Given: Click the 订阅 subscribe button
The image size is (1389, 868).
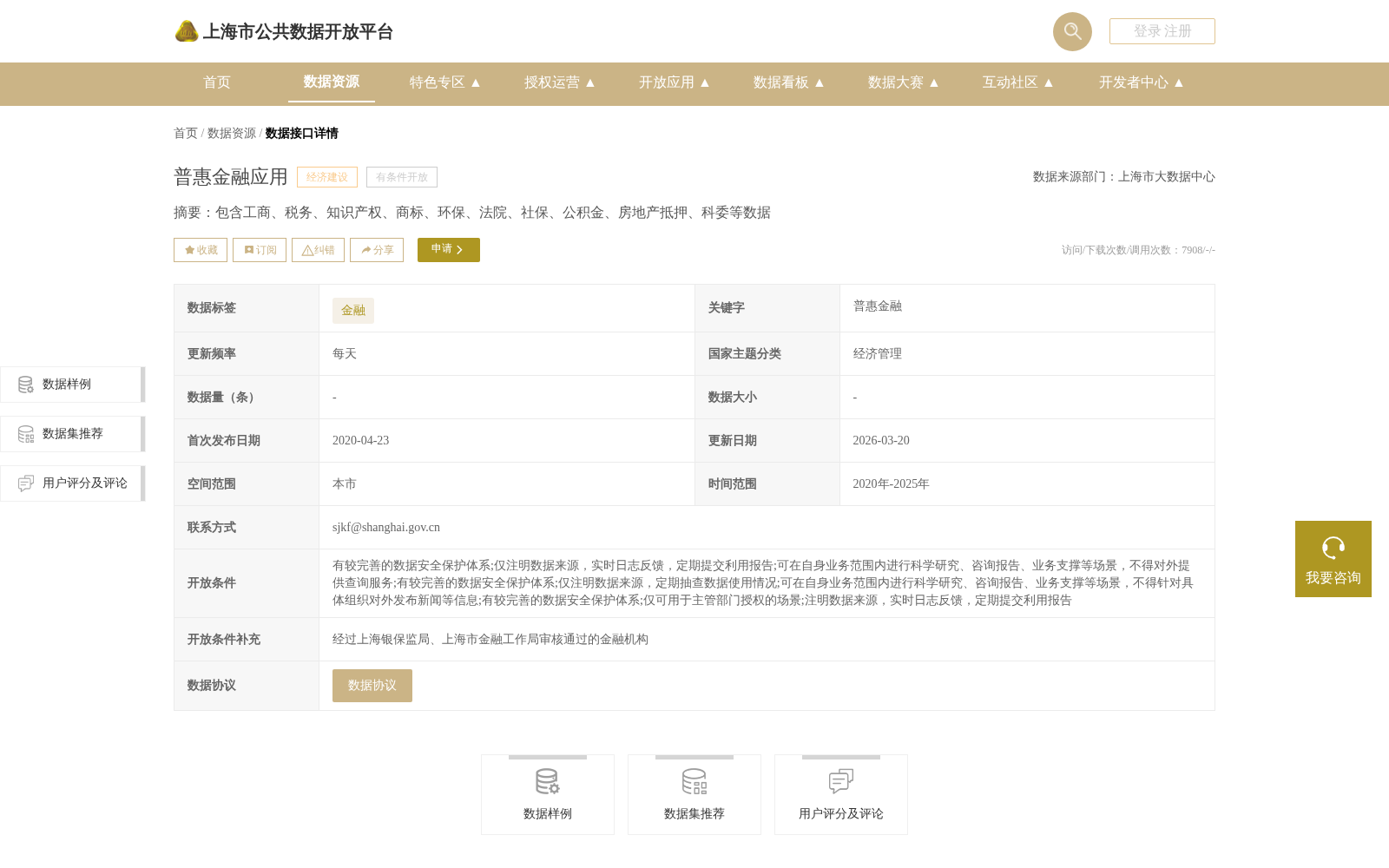Looking at the screenshot, I should coord(260,250).
